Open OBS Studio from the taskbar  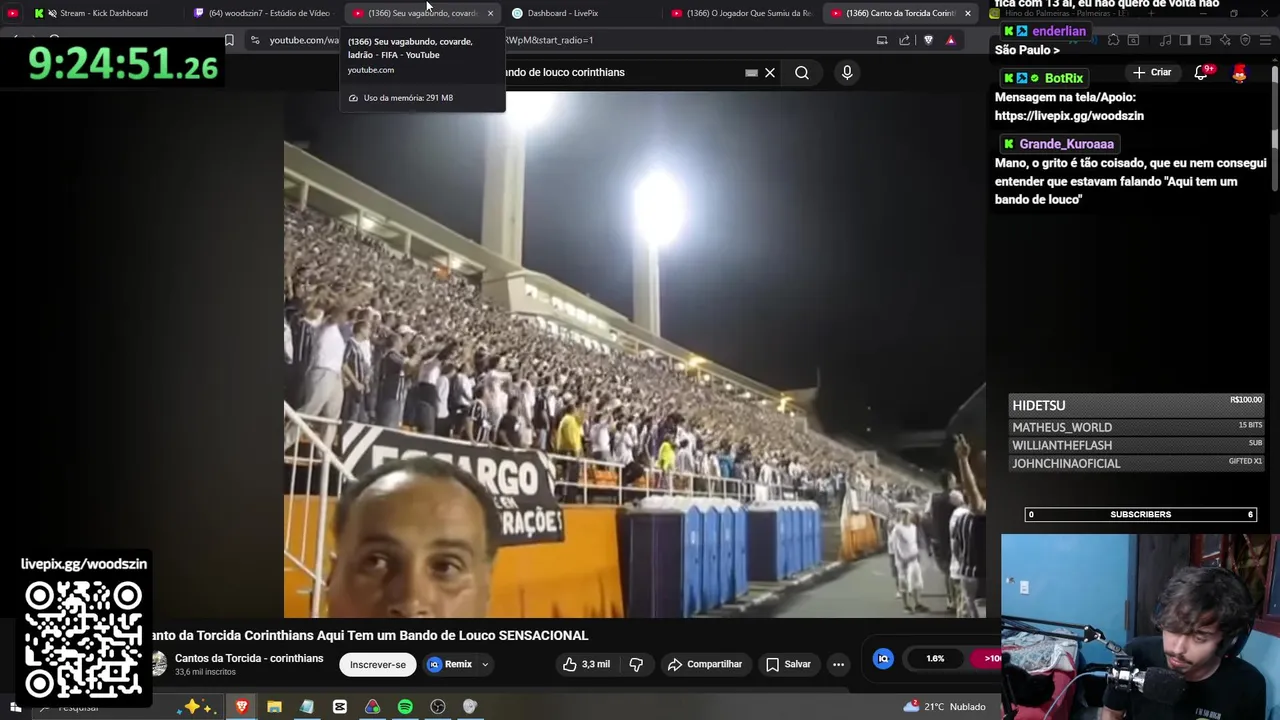tap(438, 707)
